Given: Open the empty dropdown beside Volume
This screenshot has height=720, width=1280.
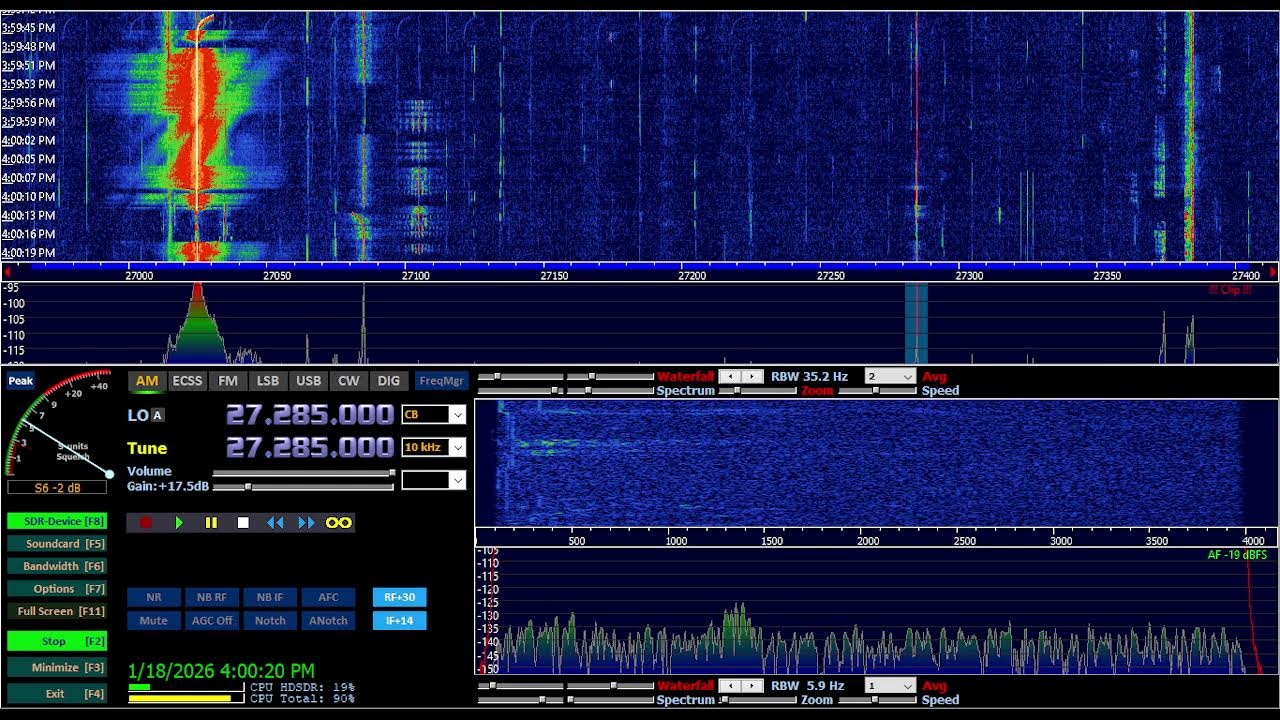Looking at the screenshot, I should pyautogui.click(x=434, y=481).
